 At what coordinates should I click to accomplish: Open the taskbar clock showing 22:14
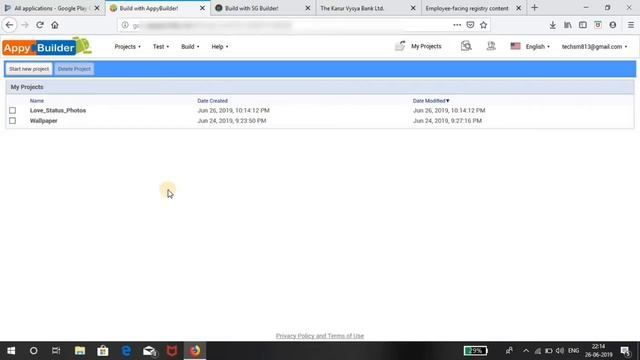pyautogui.click(x=598, y=351)
